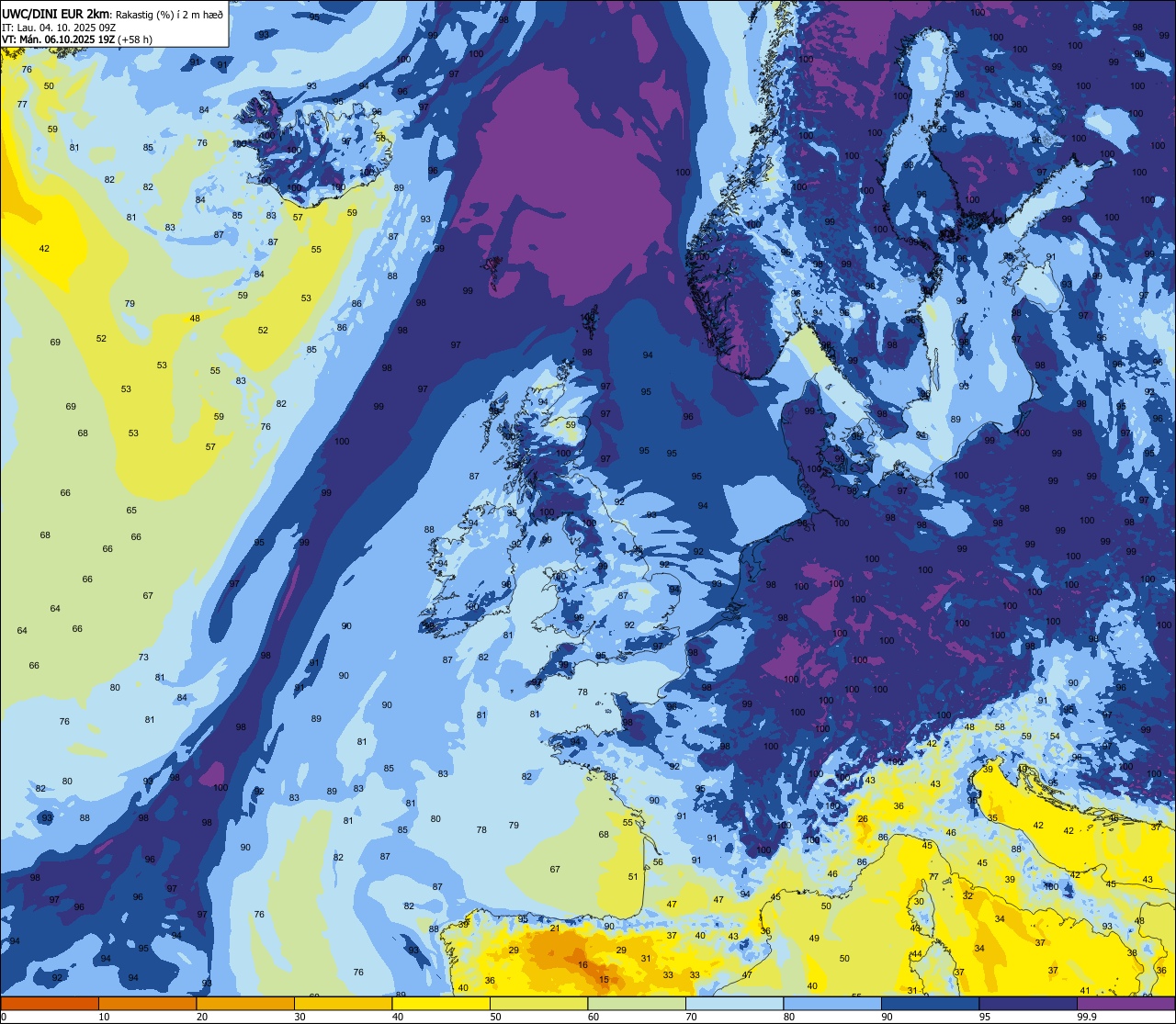
Task: Click the legend label "40"
Action: (398, 1017)
